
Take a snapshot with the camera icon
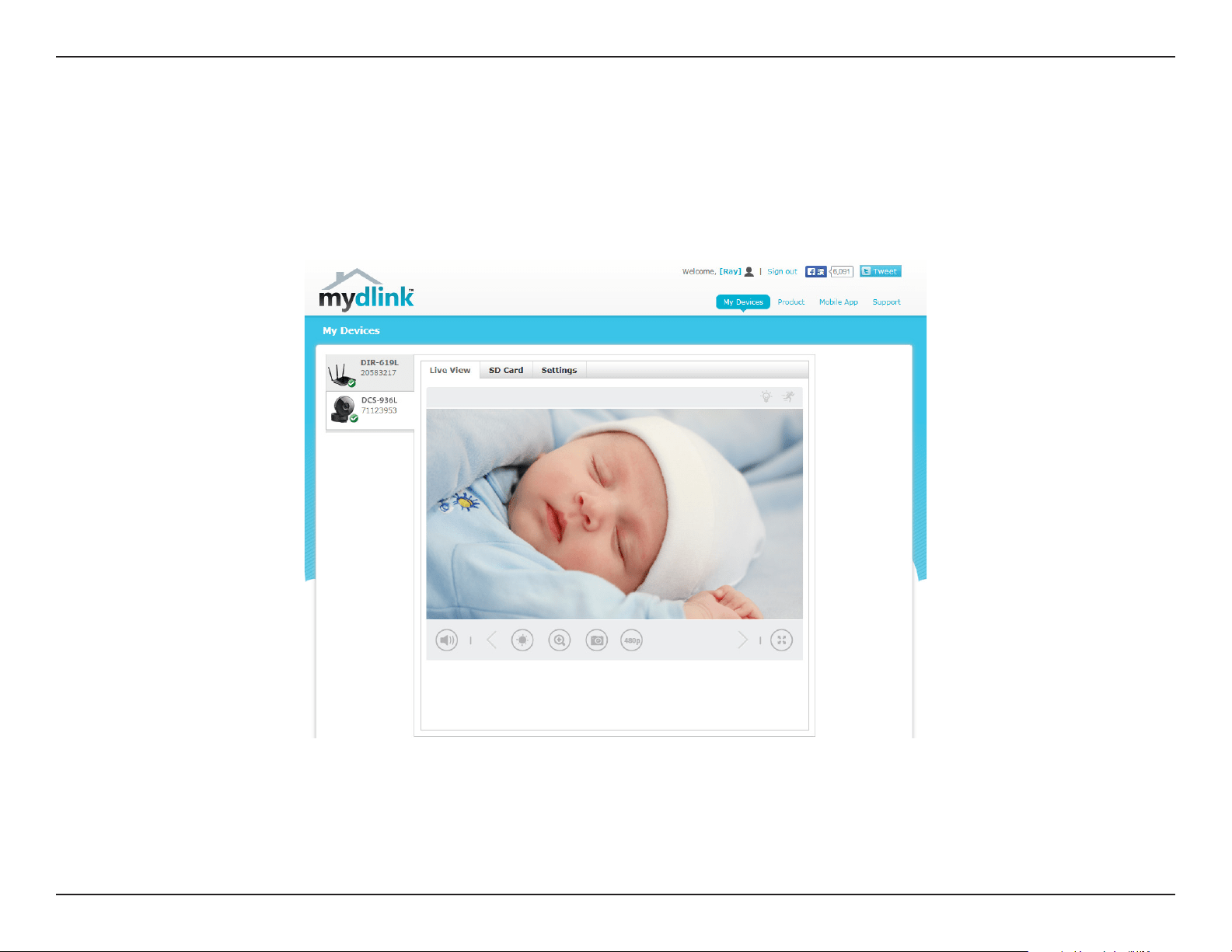(597, 640)
